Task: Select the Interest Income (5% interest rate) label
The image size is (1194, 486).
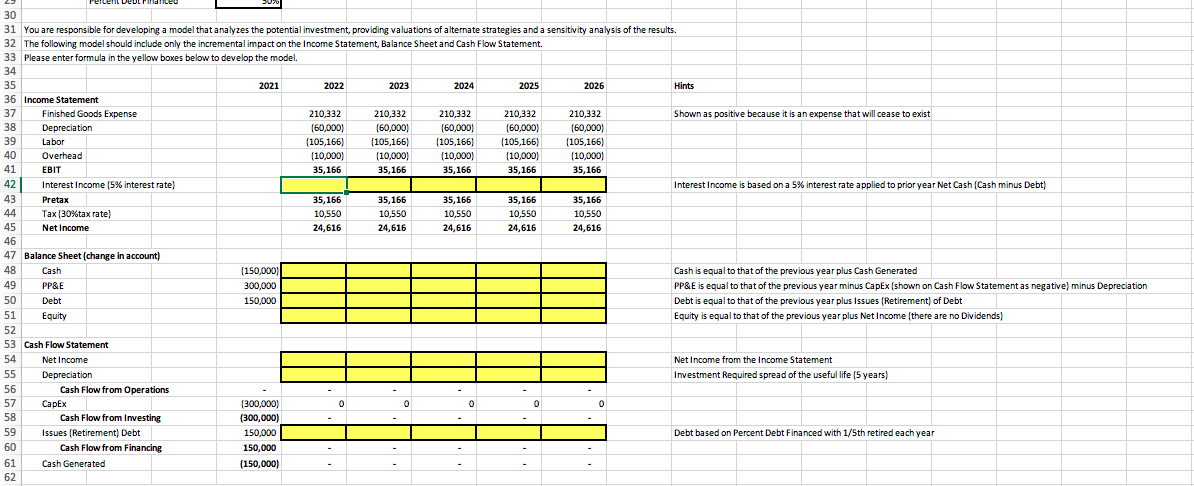Action: (107, 184)
